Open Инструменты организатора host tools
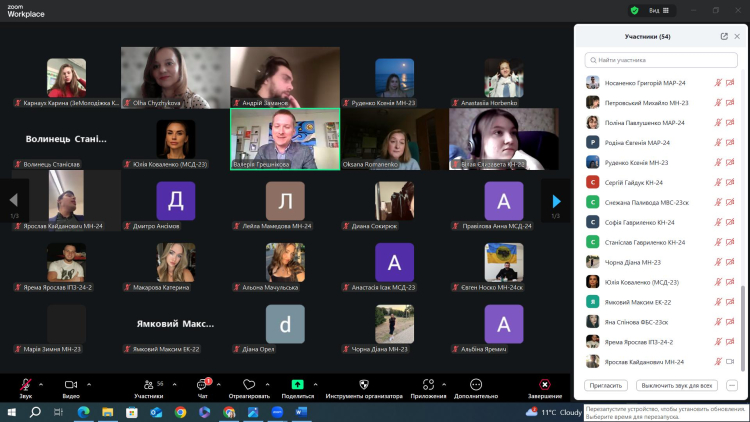 [x=364, y=384]
